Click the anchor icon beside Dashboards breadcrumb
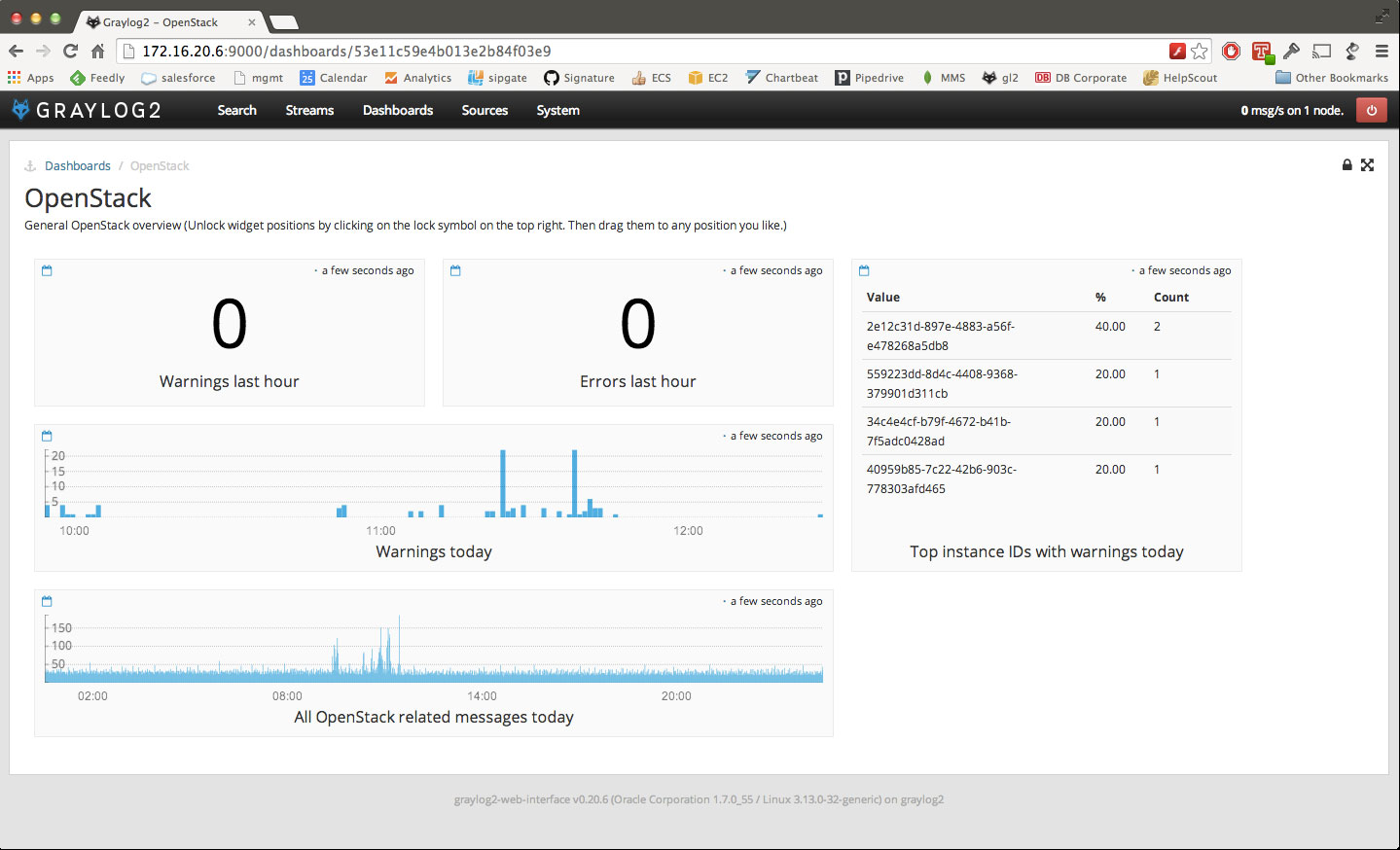This screenshot has height=850, width=1400. [30, 166]
